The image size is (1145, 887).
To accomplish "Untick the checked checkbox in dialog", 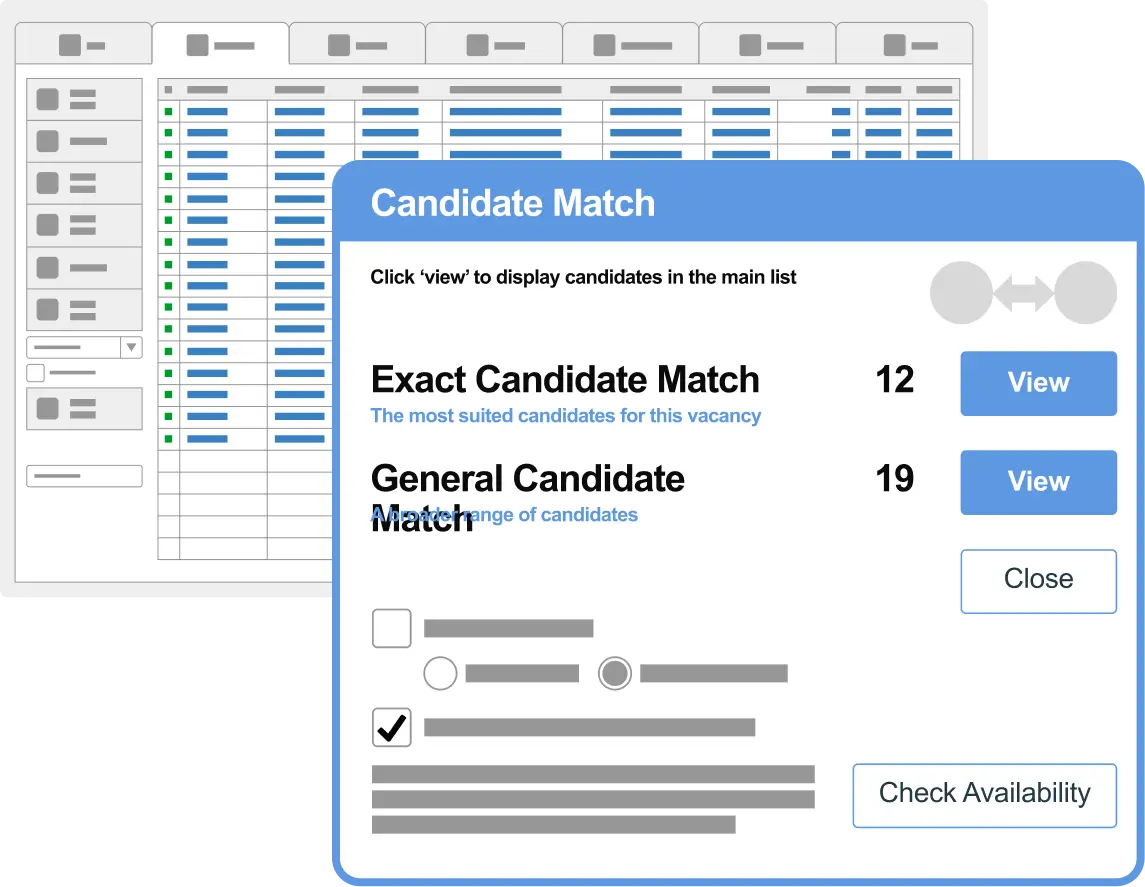I will [x=391, y=727].
